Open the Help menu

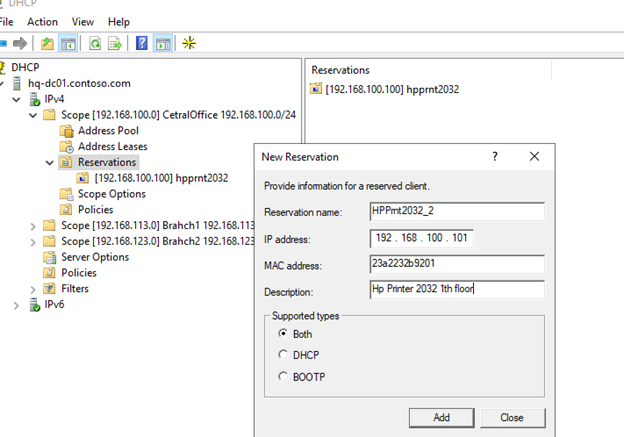(x=119, y=22)
